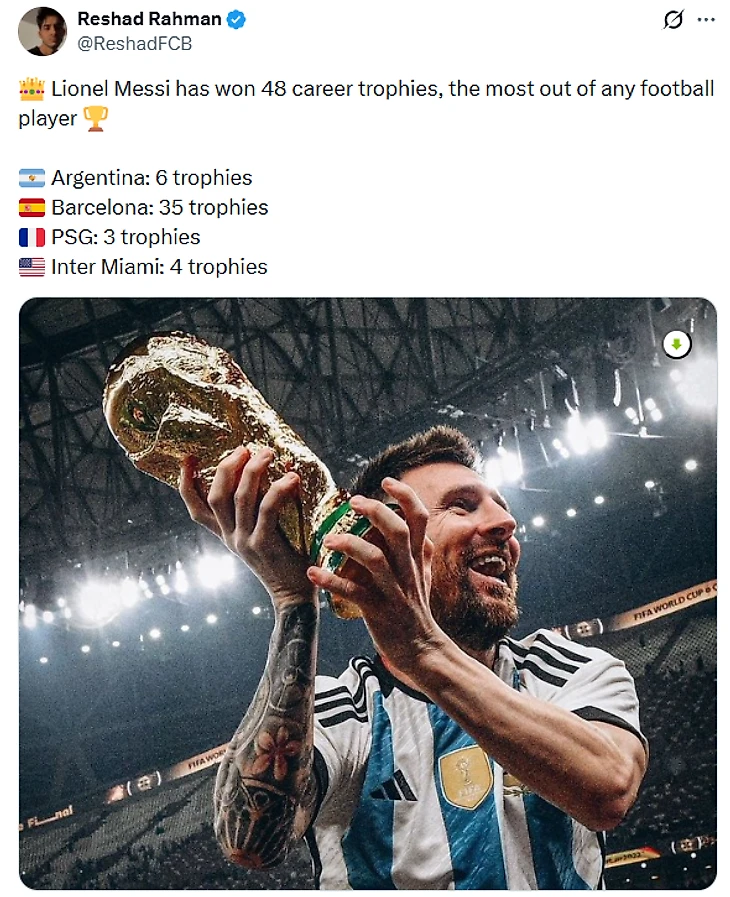Click the France flag emoji
Viewport: 730px width, 897px height.
point(32,238)
